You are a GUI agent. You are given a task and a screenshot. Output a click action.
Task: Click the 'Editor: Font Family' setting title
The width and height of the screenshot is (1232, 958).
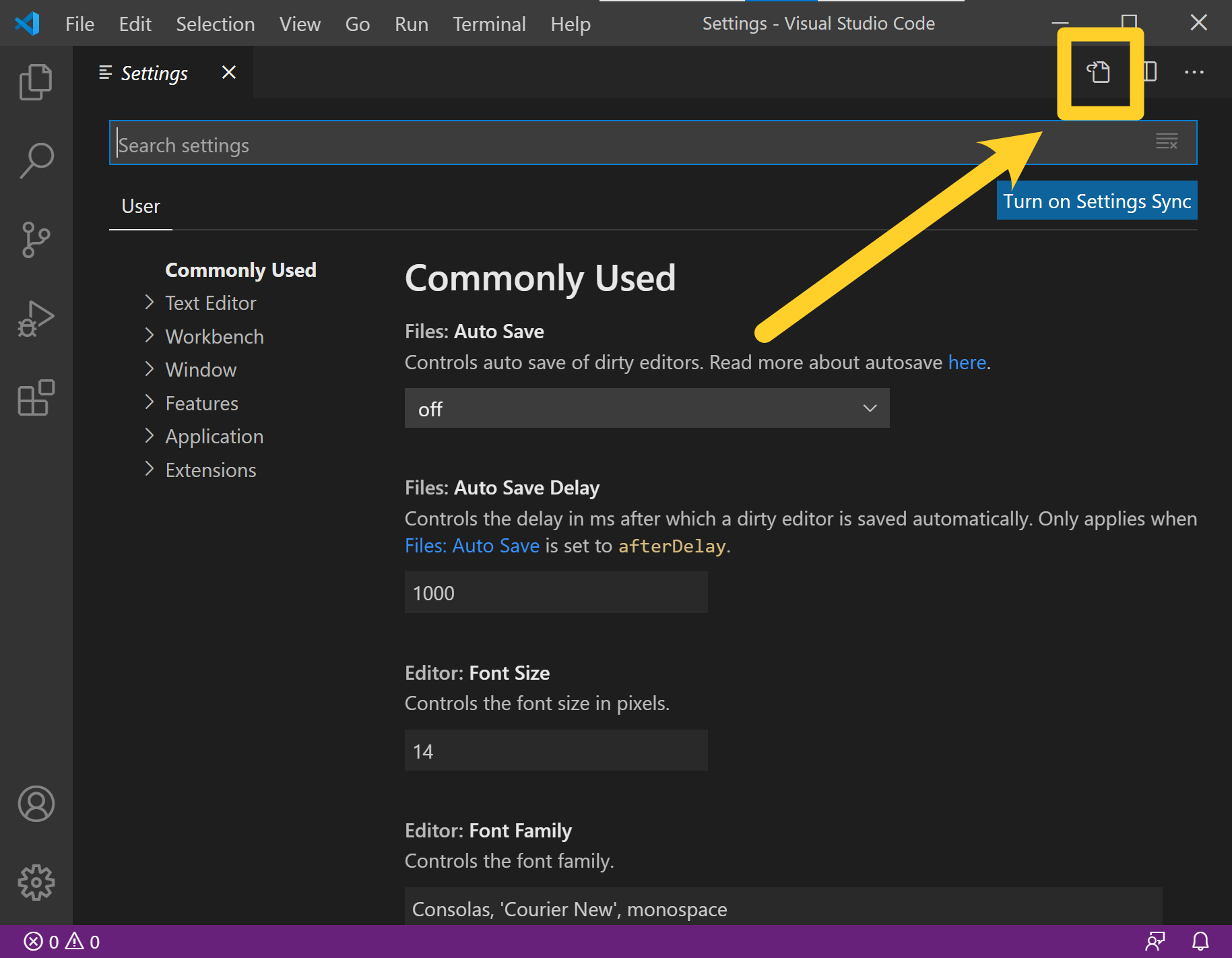click(x=488, y=831)
